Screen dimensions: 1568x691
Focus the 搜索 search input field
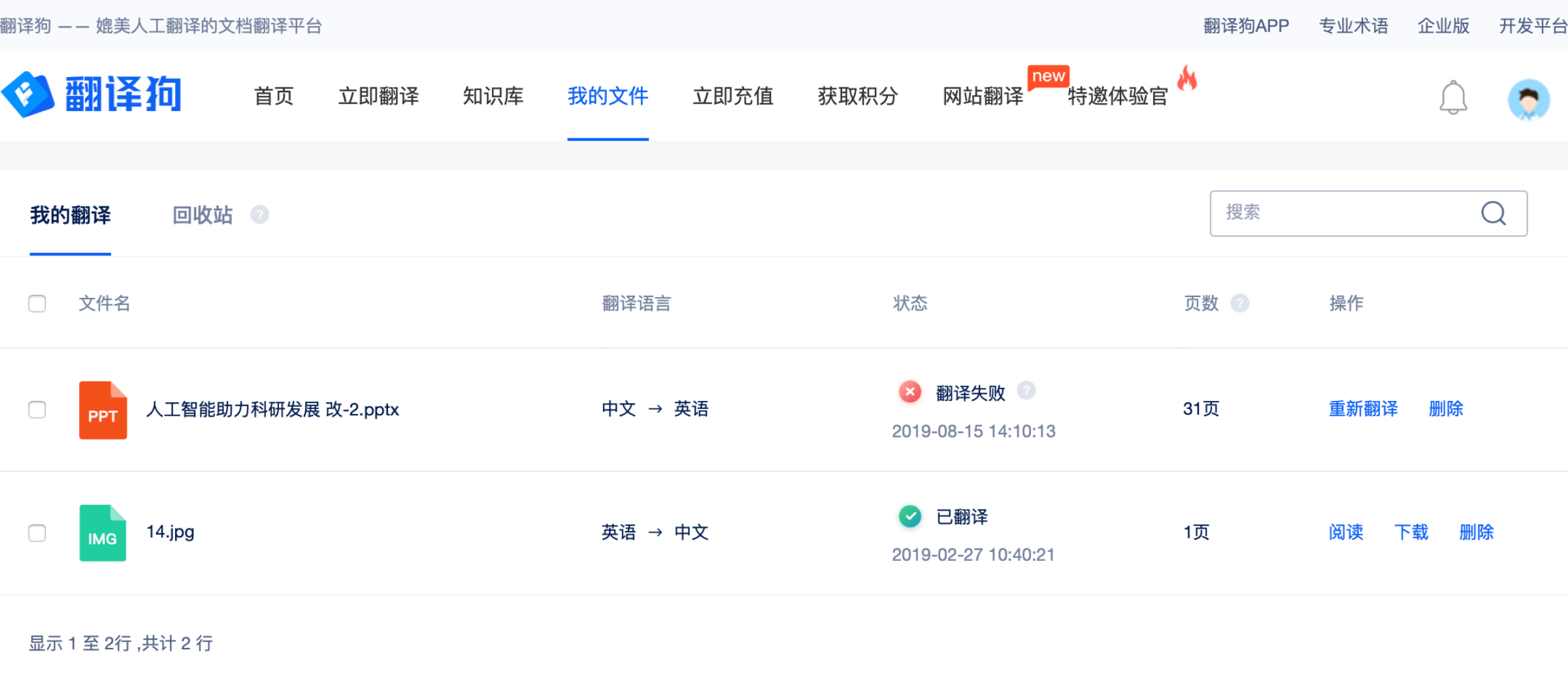[1339, 213]
